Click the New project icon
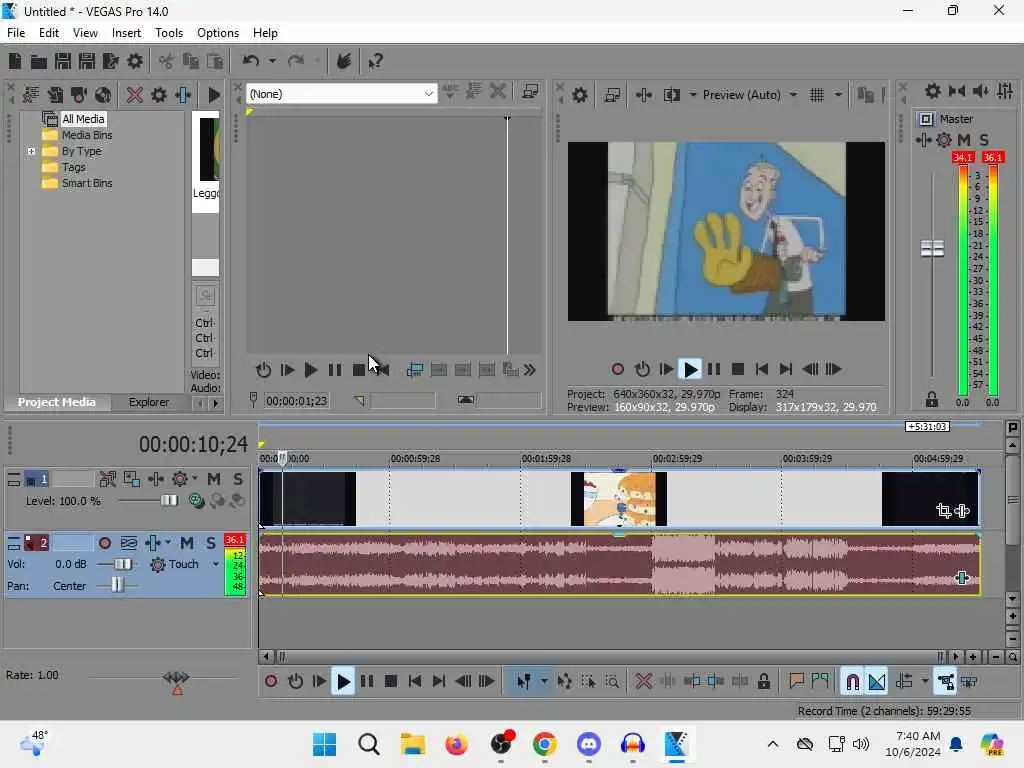The height and width of the screenshot is (768, 1024). pos(14,61)
